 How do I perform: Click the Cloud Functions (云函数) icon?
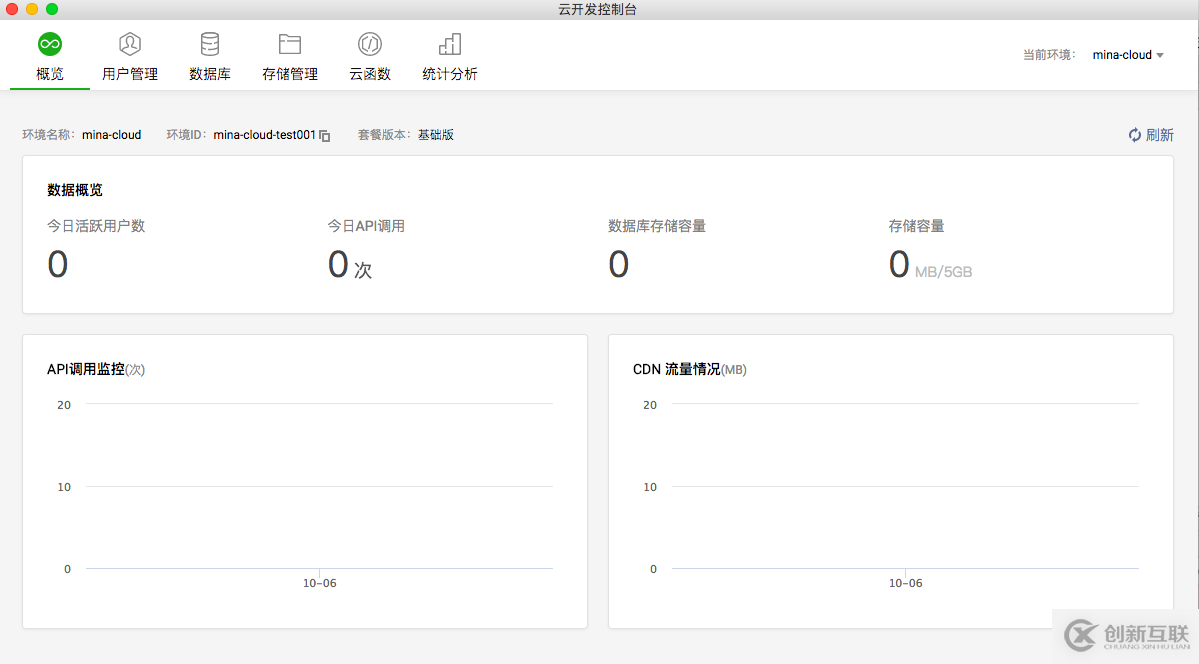(x=370, y=44)
